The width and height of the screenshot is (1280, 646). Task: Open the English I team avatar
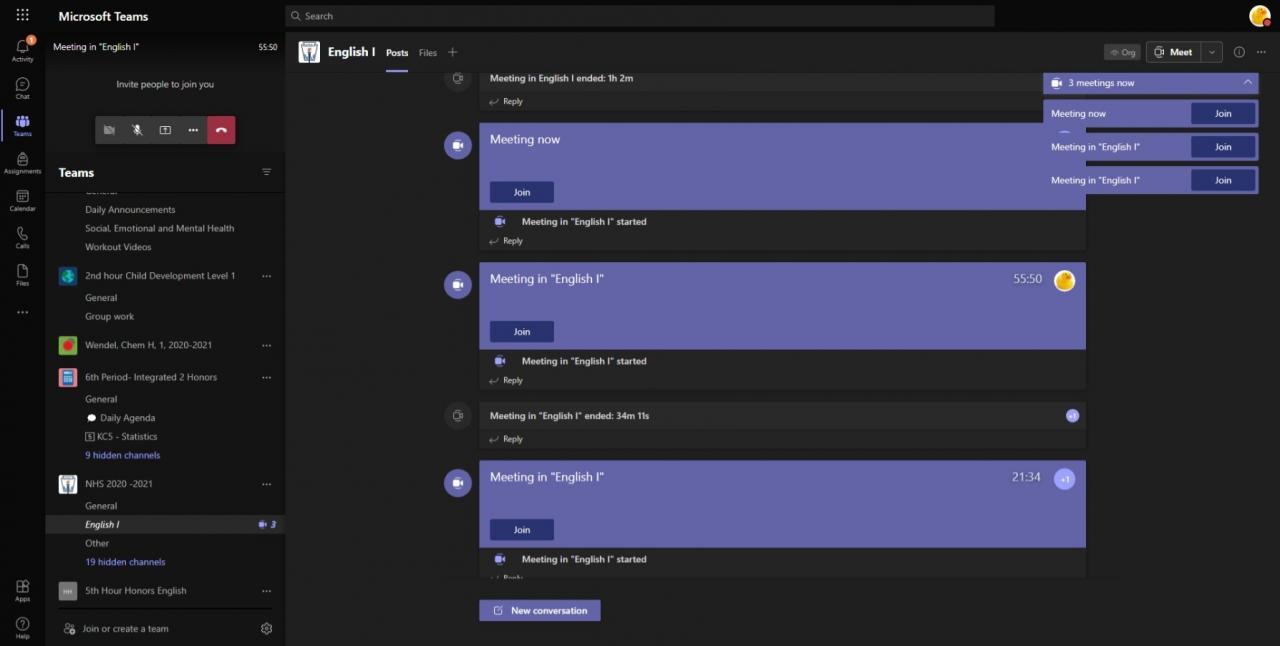pos(309,52)
